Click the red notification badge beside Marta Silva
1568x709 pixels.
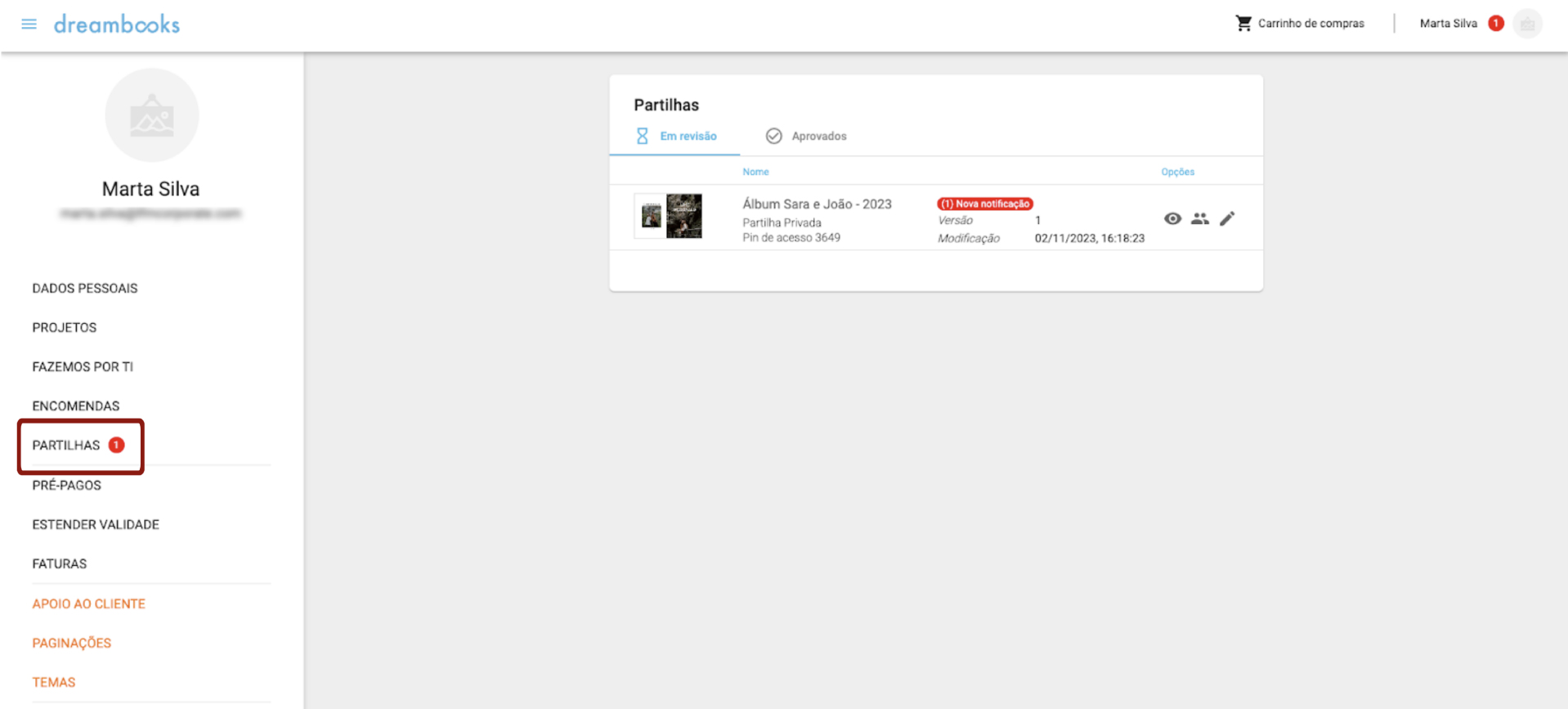(1495, 23)
